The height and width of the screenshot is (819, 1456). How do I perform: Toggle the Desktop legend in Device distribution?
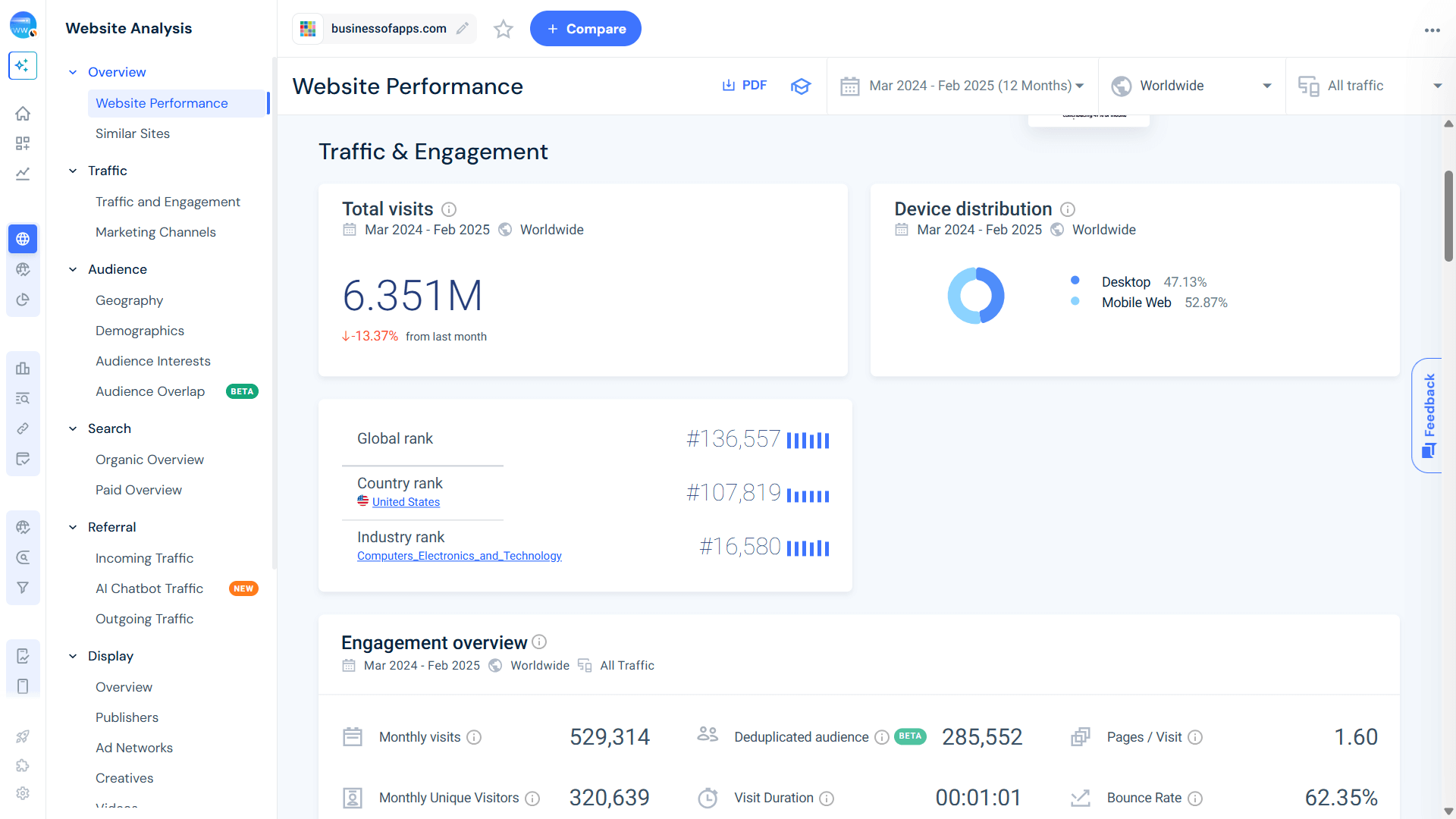(1126, 281)
